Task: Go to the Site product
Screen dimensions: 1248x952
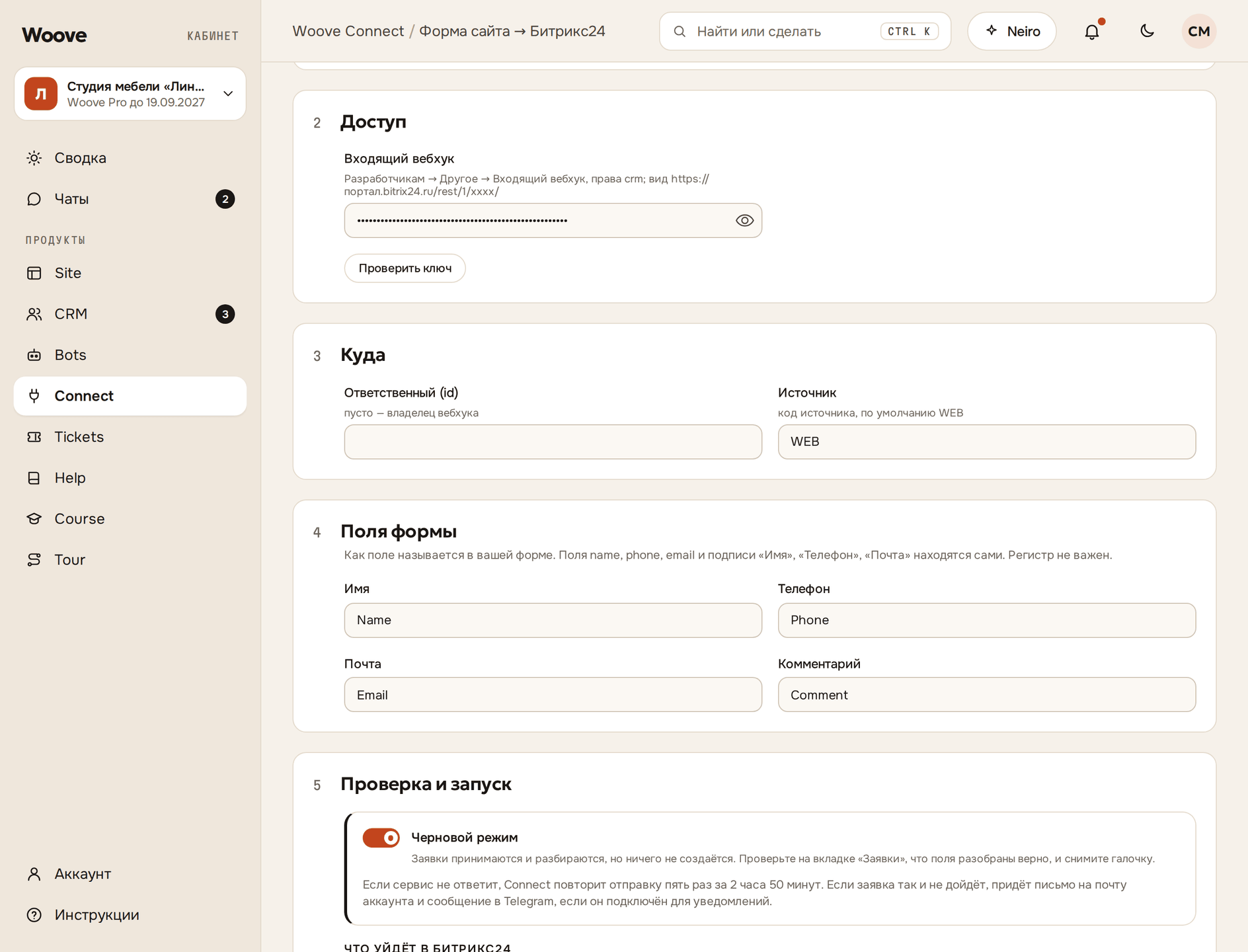Action: tap(130, 273)
